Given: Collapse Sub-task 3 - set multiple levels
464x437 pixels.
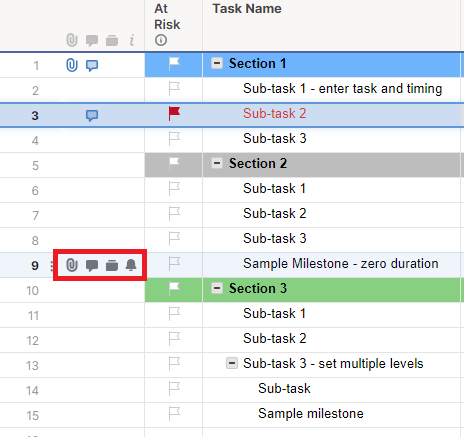Looking at the screenshot, I should click(232, 363).
